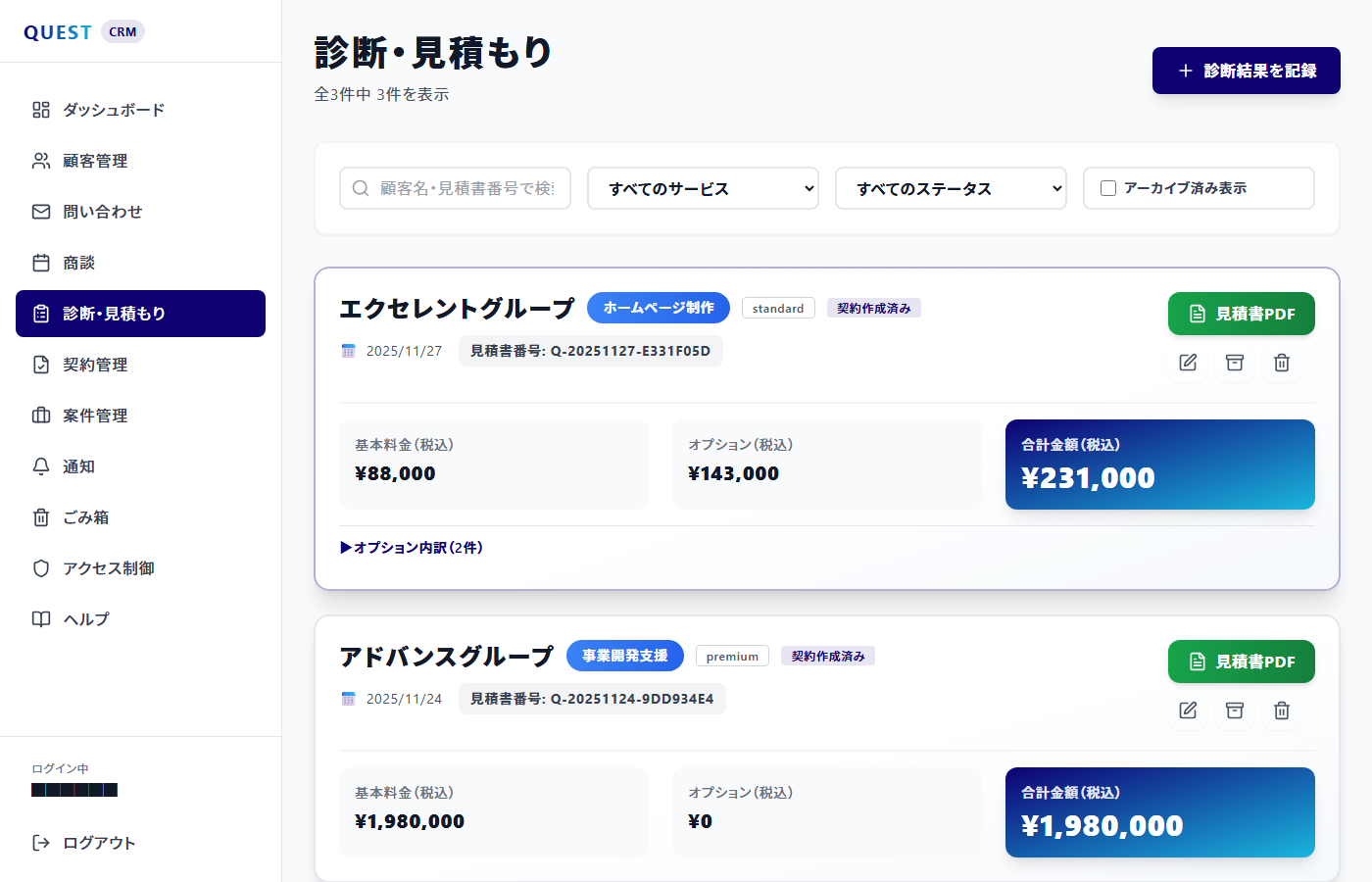Archive the アドバンスグループ estimate
Screen dimensions: 1372x882
[1235, 710]
